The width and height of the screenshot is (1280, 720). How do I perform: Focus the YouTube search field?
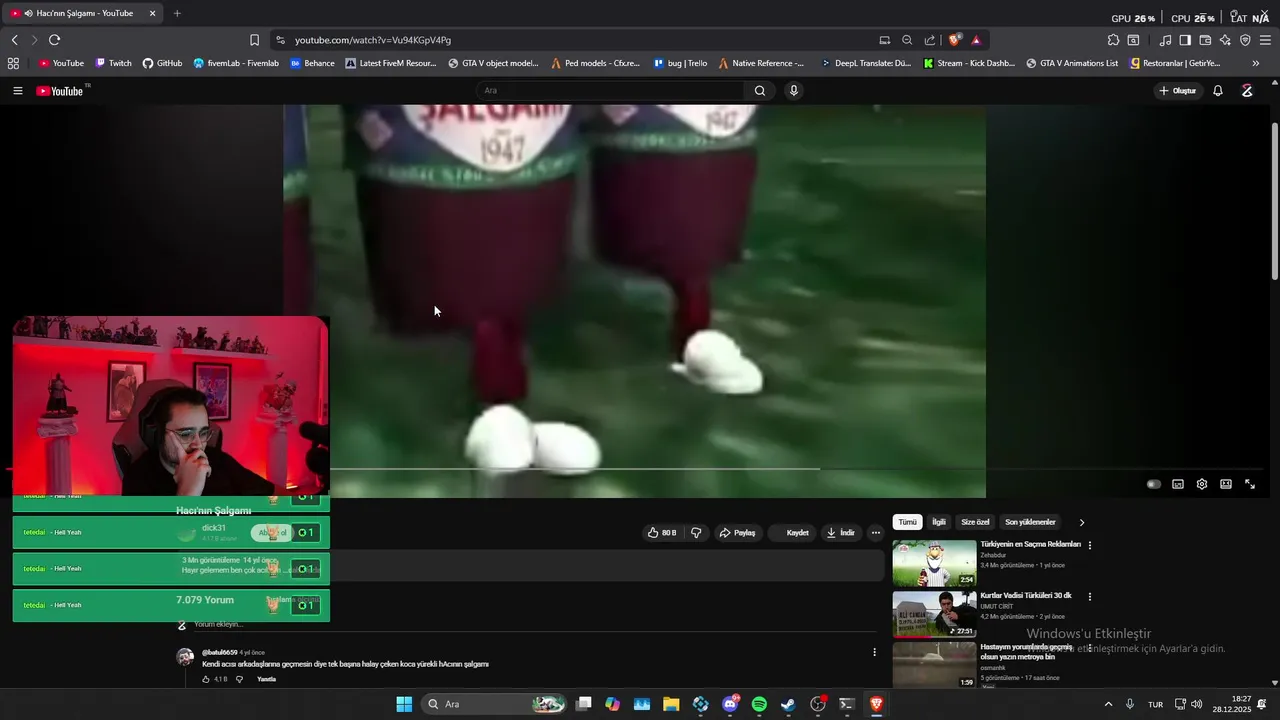[x=610, y=91]
